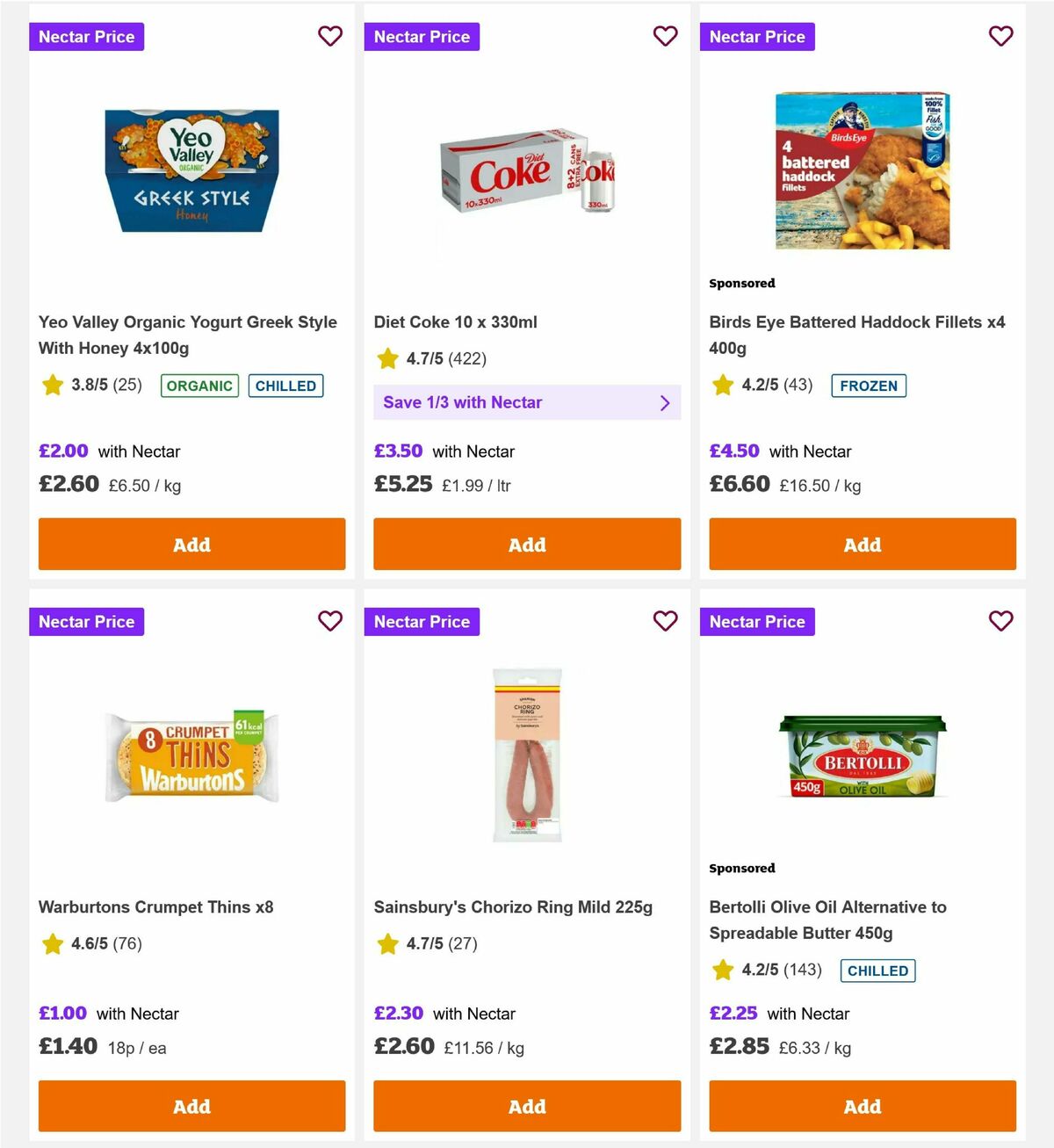Click the chorizo ring product thumbnail

(526, 755)
